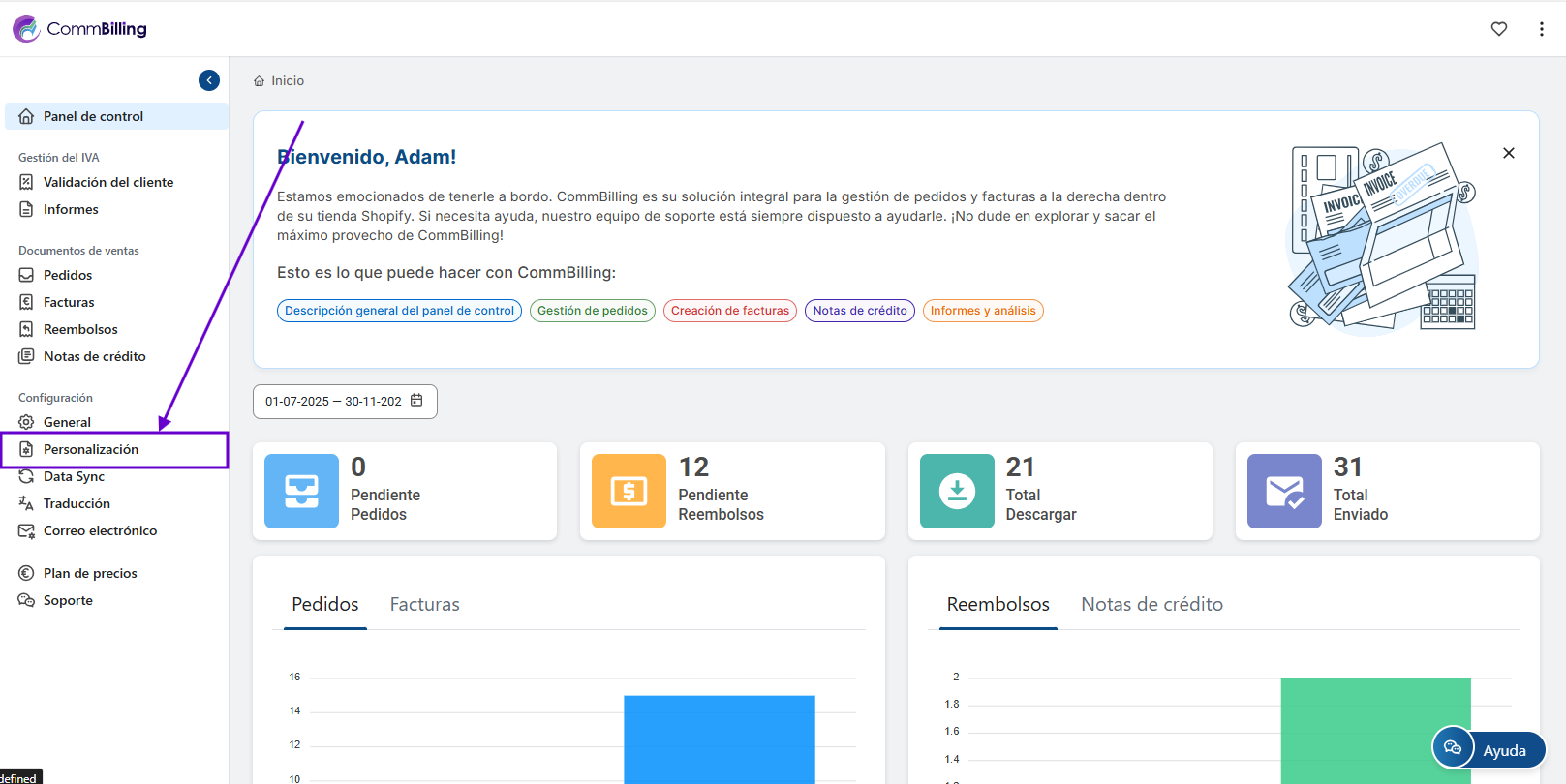Dismiss the welcome banner with the X
The image size is (1566, 784).
coord(1508,153)
